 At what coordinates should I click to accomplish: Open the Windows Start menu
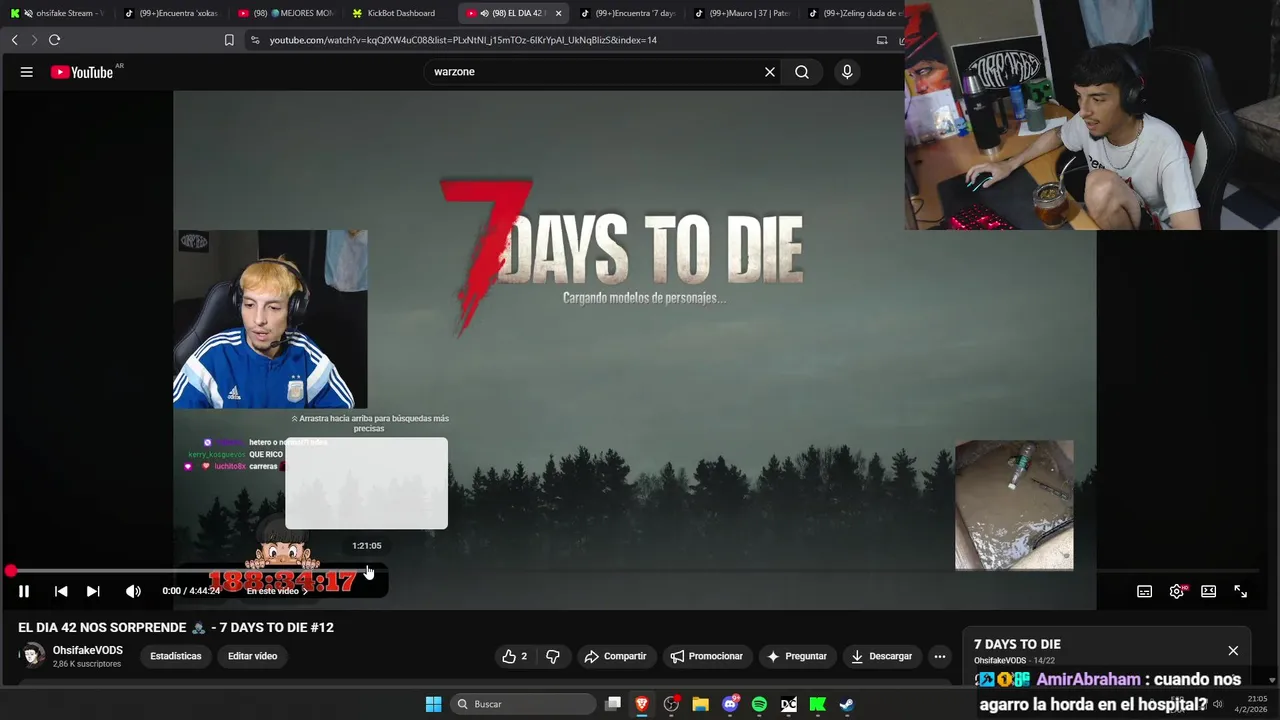434,704
